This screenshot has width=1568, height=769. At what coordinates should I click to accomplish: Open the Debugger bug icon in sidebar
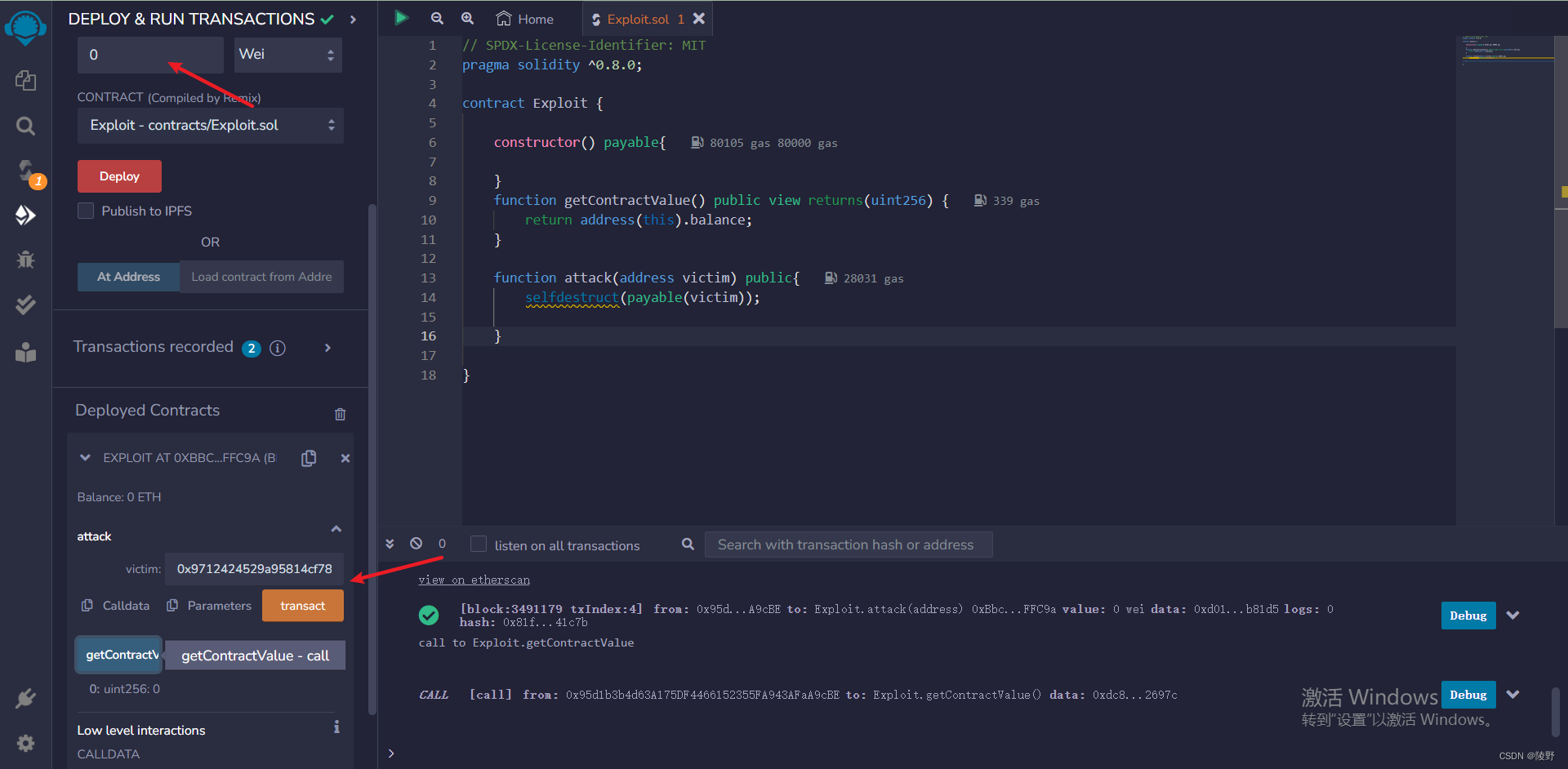coord(25,260)
